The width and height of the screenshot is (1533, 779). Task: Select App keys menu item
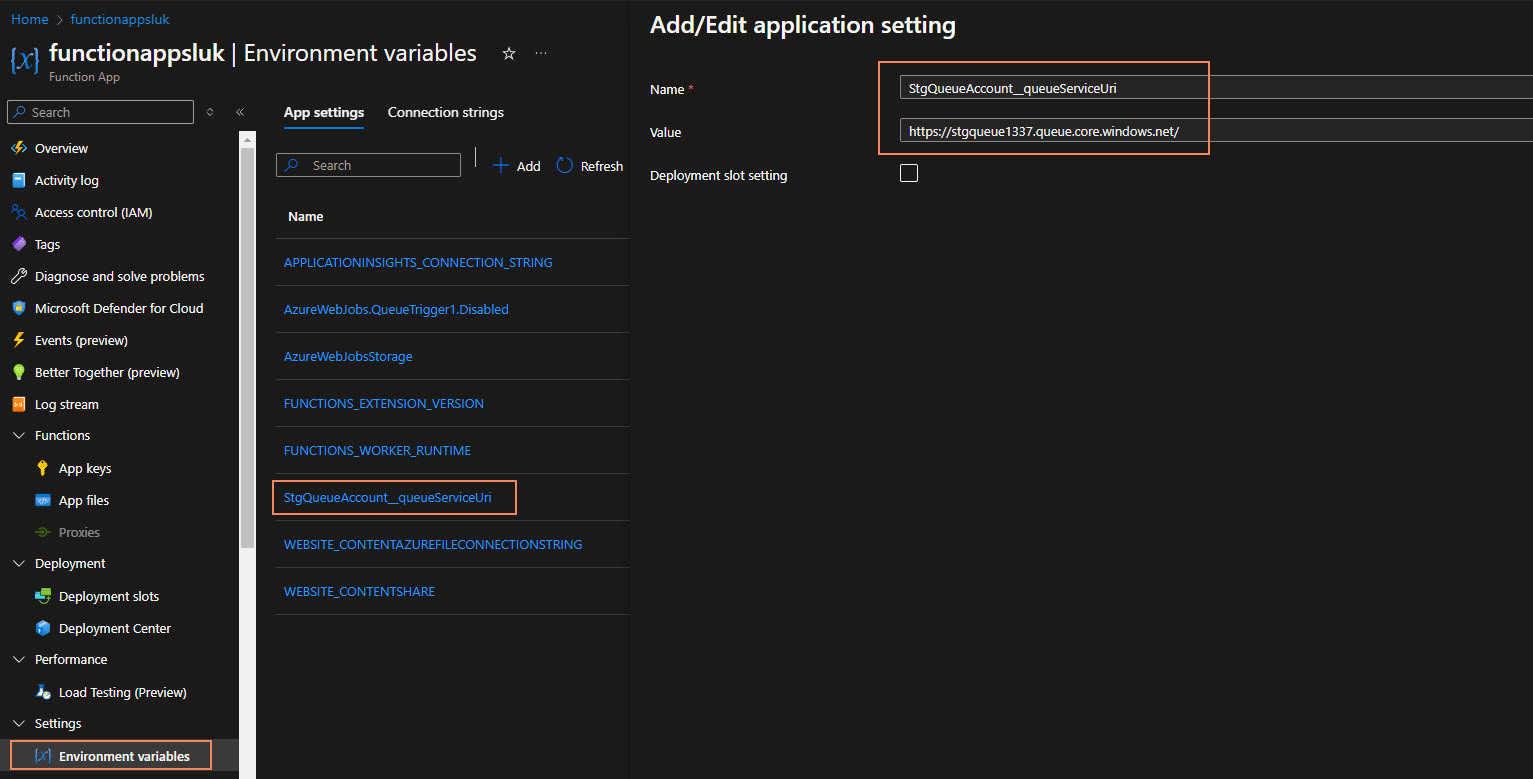tap(85, 468)
